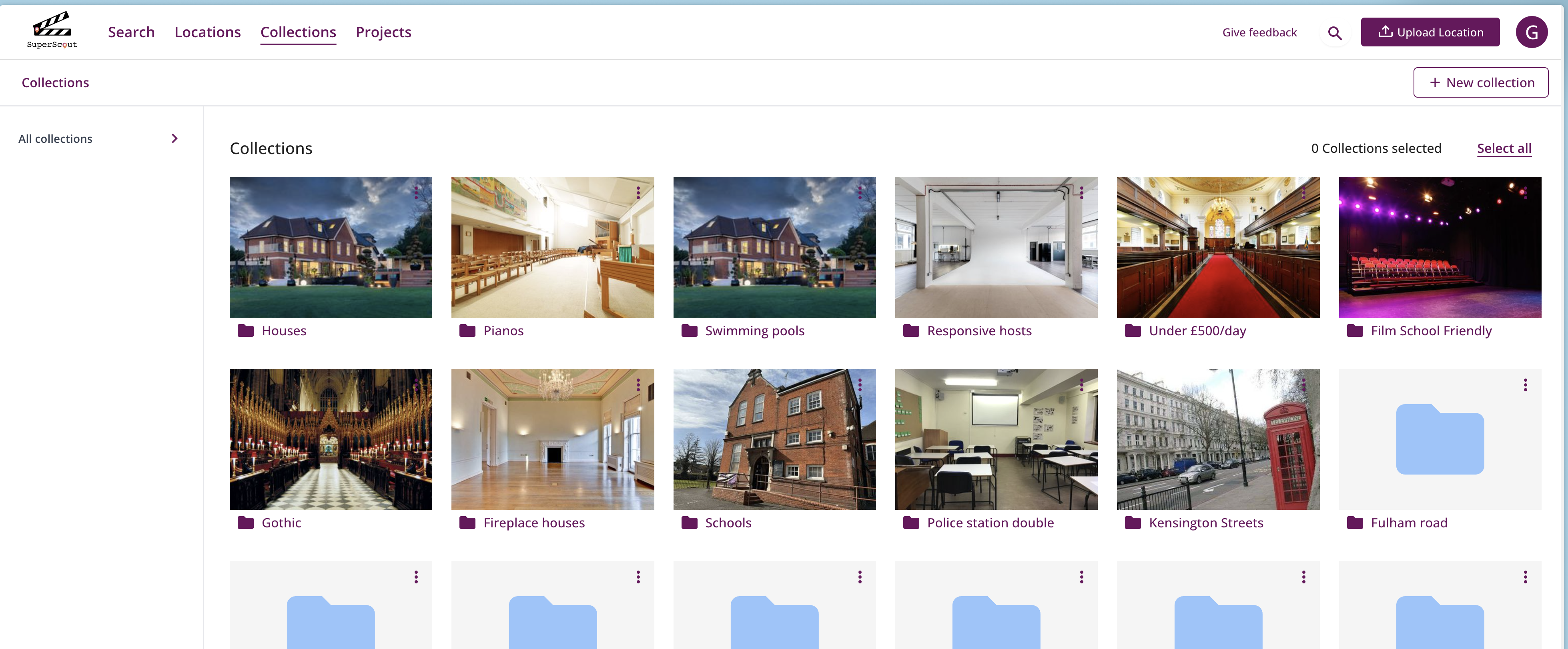This screenshot has width=1568, height=649.
Task: Open three-dot menu on Kensington Streets collection
Action: (x=1303, y=385)
